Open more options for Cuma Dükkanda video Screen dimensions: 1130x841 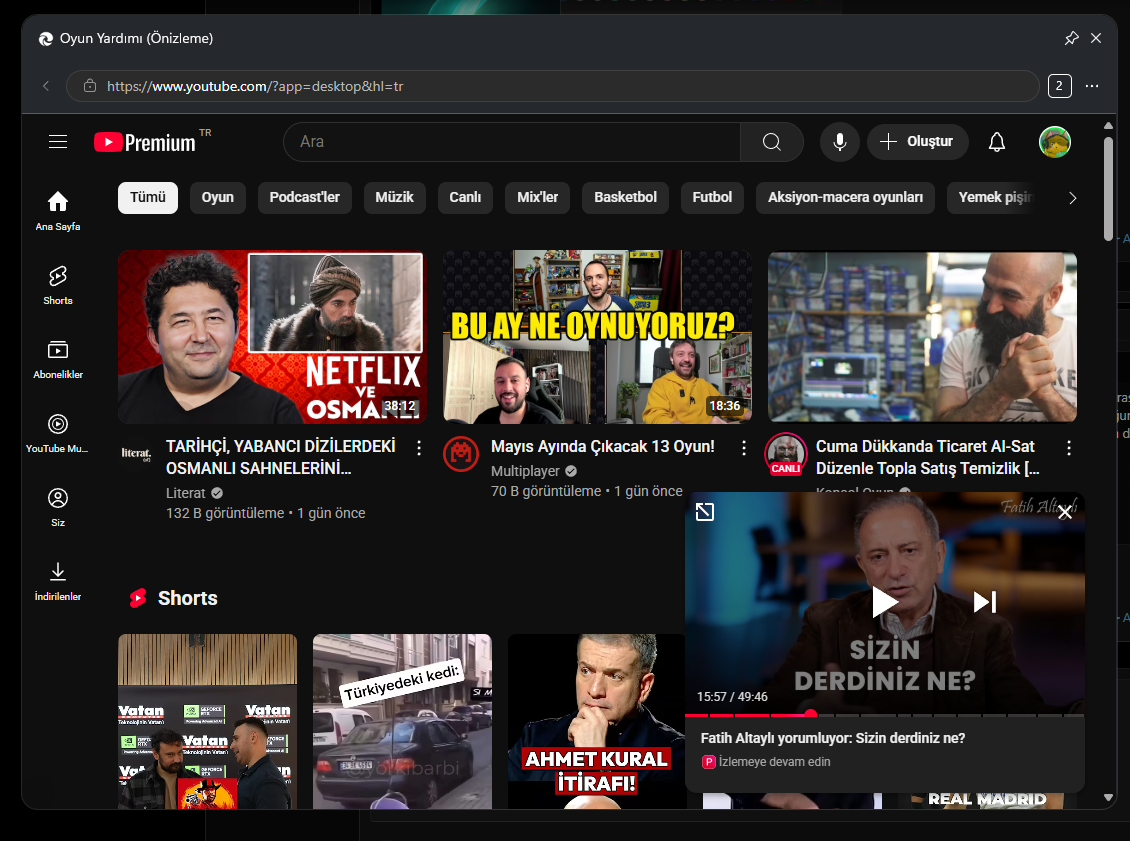(1069, 448)
